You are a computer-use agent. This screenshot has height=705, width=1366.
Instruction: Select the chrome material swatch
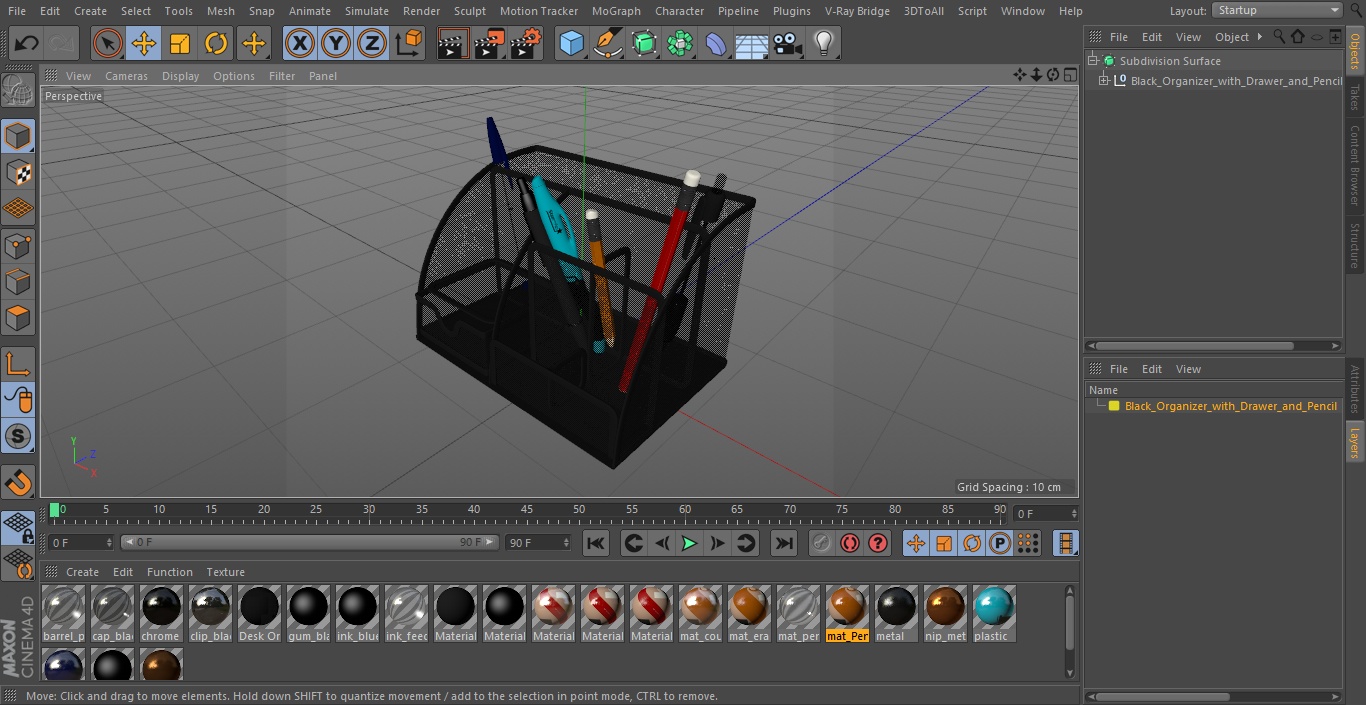coord(160,613)
